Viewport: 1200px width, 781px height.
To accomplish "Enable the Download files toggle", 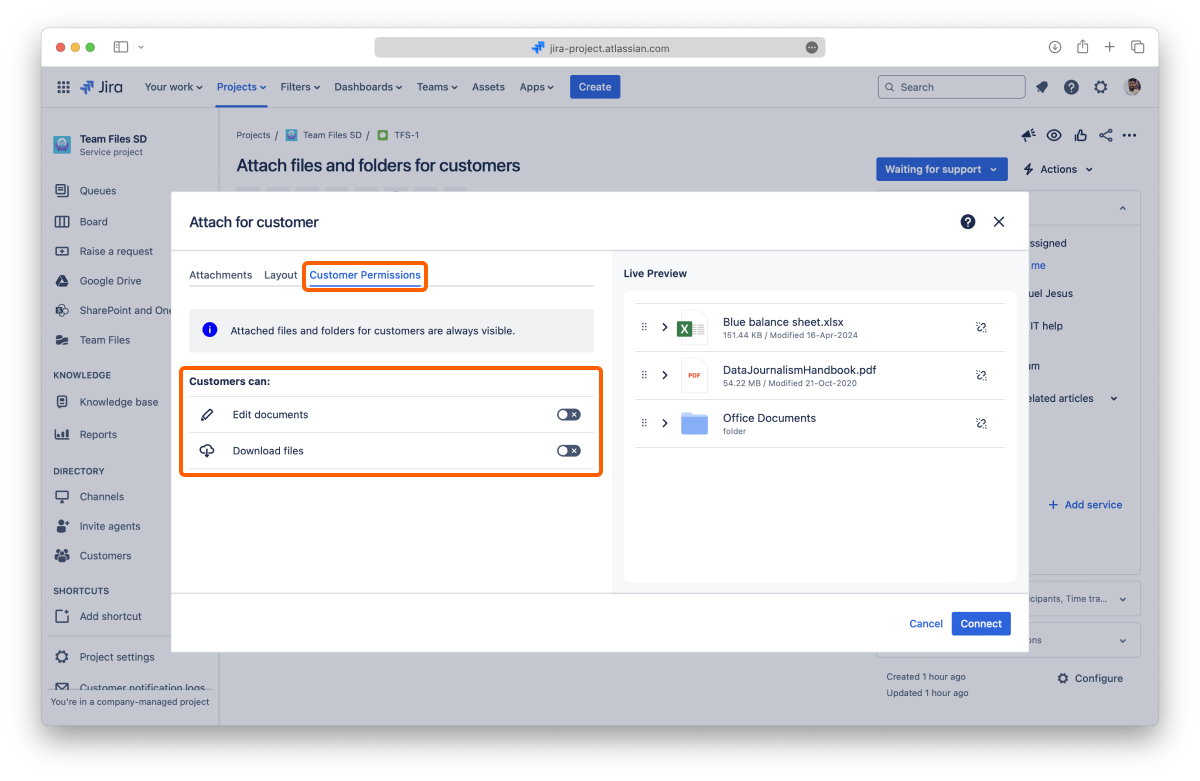I will (x=568, y=451).
